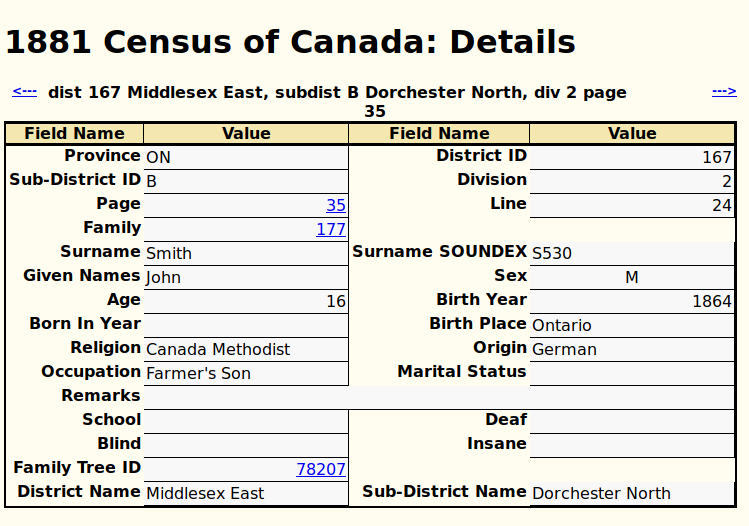Click the Religion value Canada Methodist
This screenshot has height=526, width=749.
point(218,349)
